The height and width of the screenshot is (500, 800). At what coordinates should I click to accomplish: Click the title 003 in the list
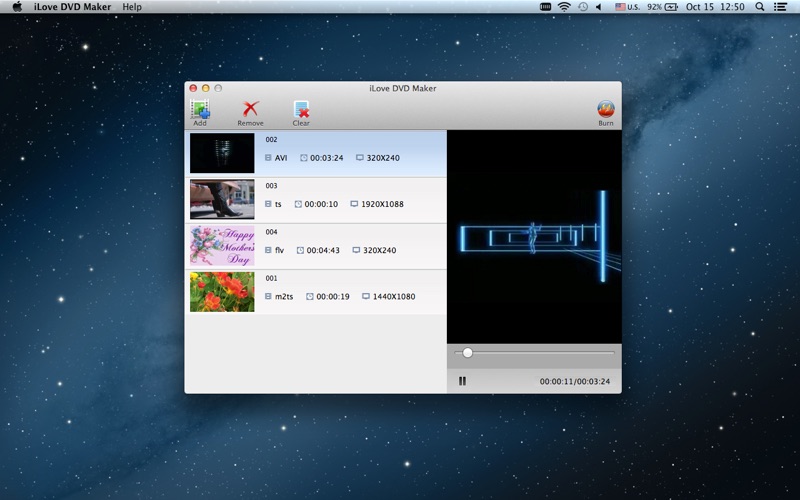(271, 186)
